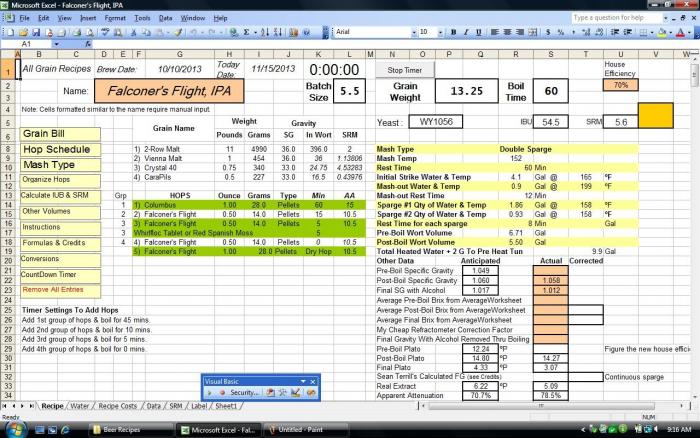Click the Undo arrow icon
Screen dimensions: 700x438
194,32
